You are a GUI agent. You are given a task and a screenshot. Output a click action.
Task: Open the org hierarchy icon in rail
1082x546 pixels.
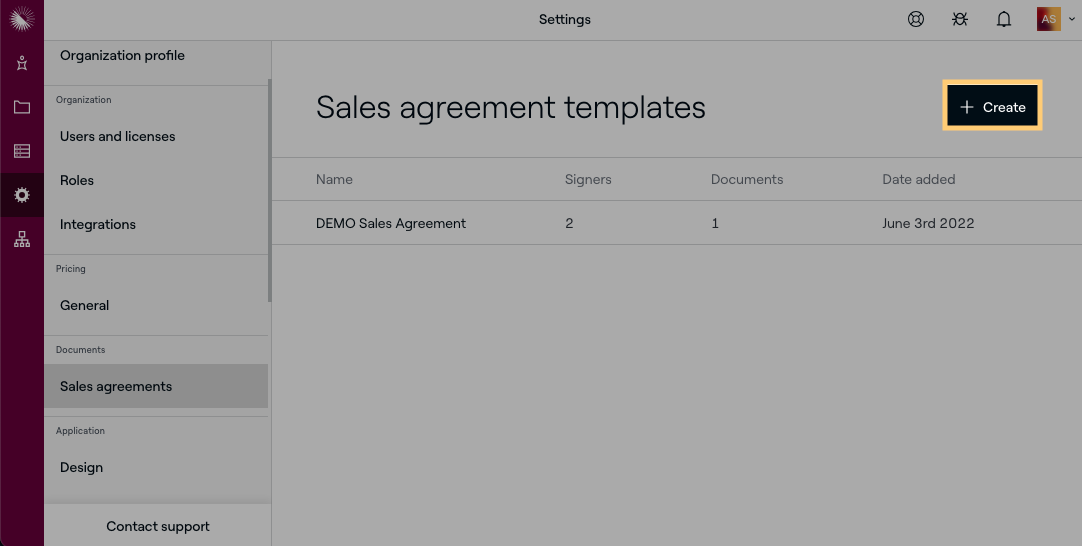click(22, 239)
